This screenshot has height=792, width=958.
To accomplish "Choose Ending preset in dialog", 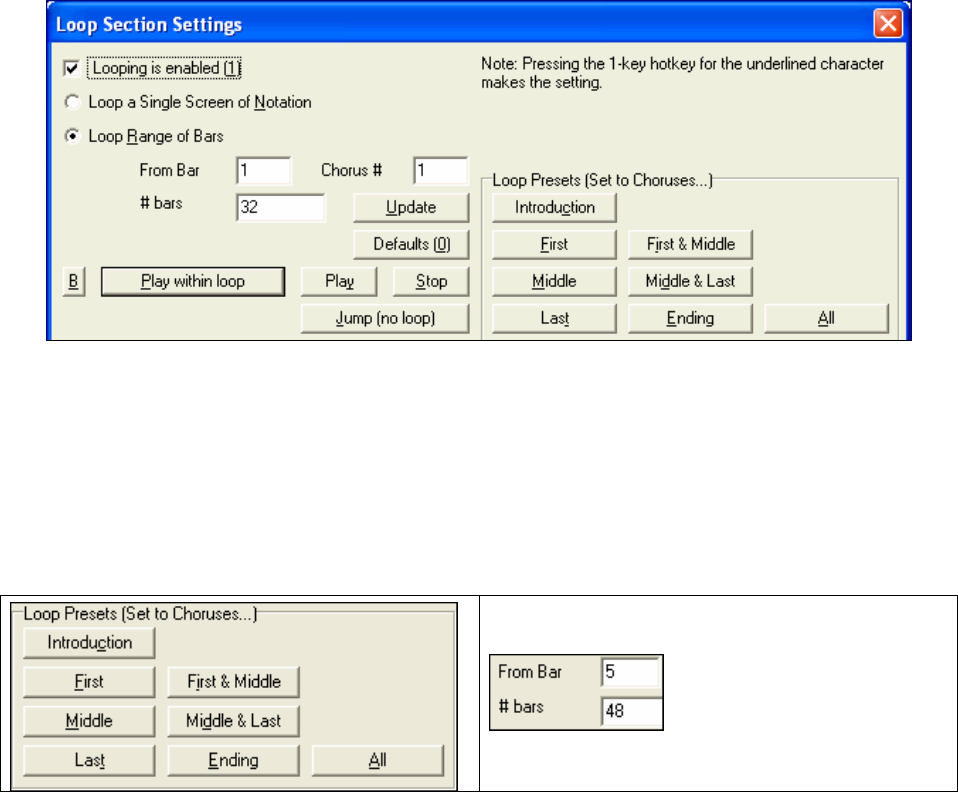I will click(690, 318).
